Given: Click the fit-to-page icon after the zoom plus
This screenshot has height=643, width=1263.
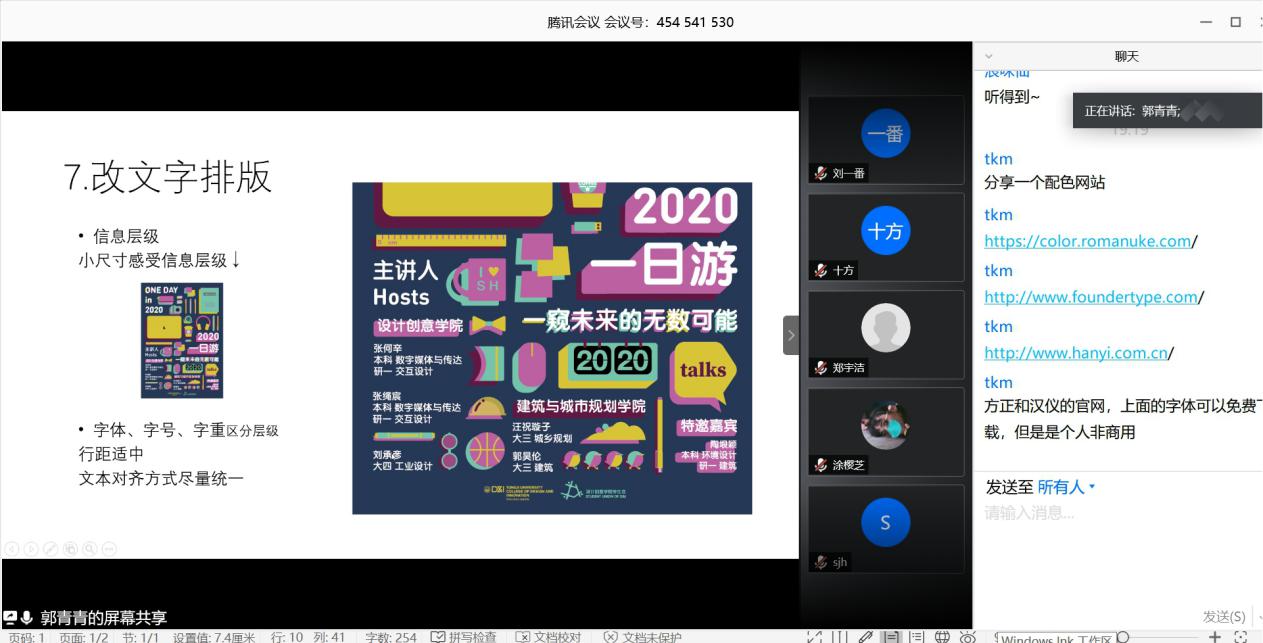Looking at the screenshot, I should point(1241,637).
